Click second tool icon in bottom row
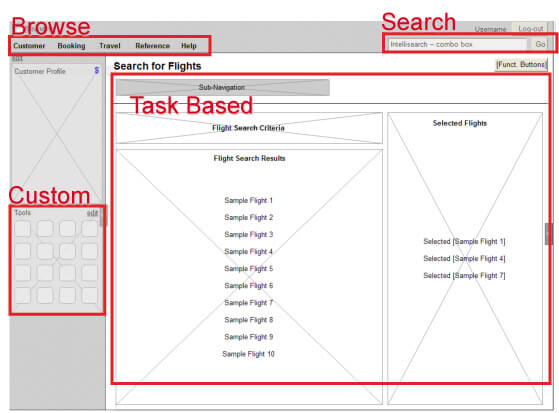Viewport: 559px width, 413px height. (45, 296)
